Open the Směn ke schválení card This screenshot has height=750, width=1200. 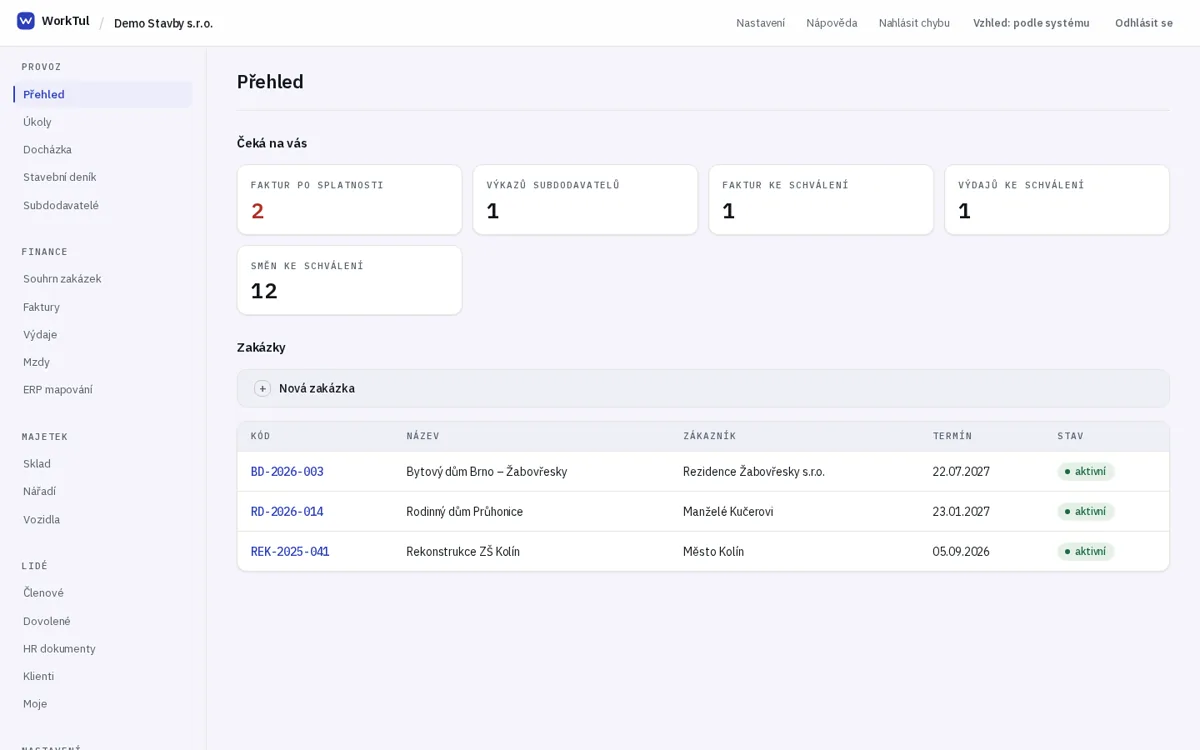(349, 280)
